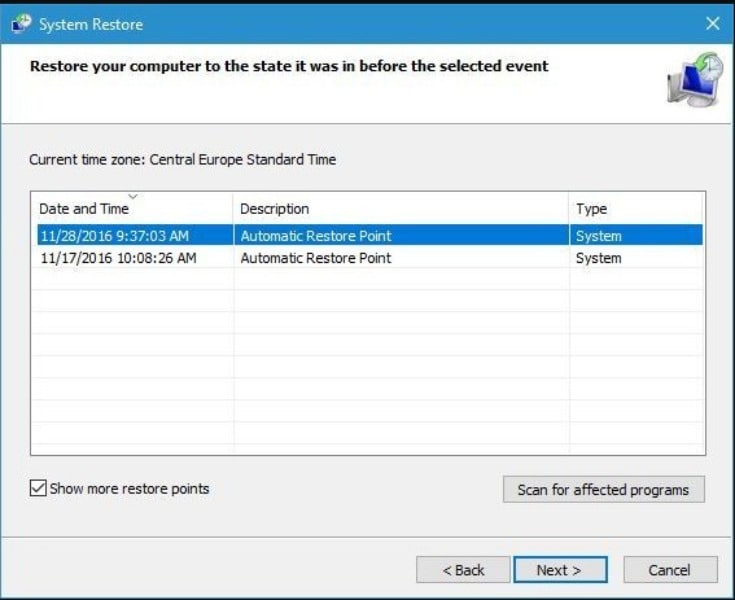Close the System Restore dialog
Image resolution: width=735 pixels, height=600 pixels.
point(712,23)
